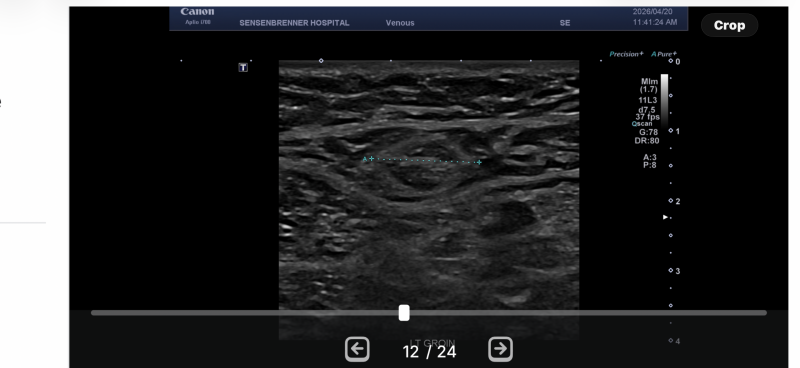Select the right caliper cross marker

(479, 162)
